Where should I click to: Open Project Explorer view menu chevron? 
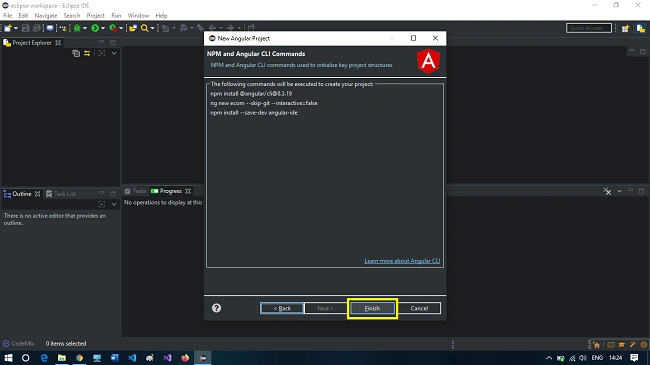coord(114,54)
